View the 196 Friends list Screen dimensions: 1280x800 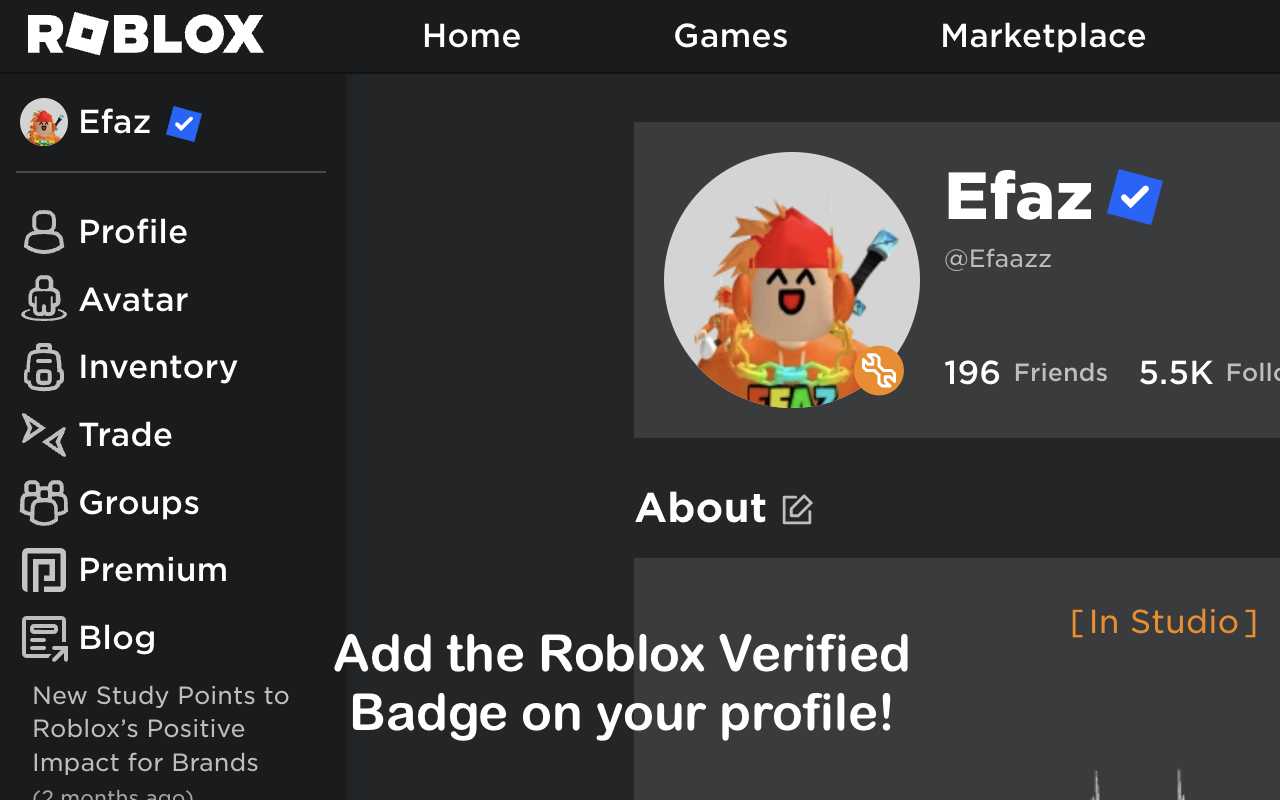1026,373
